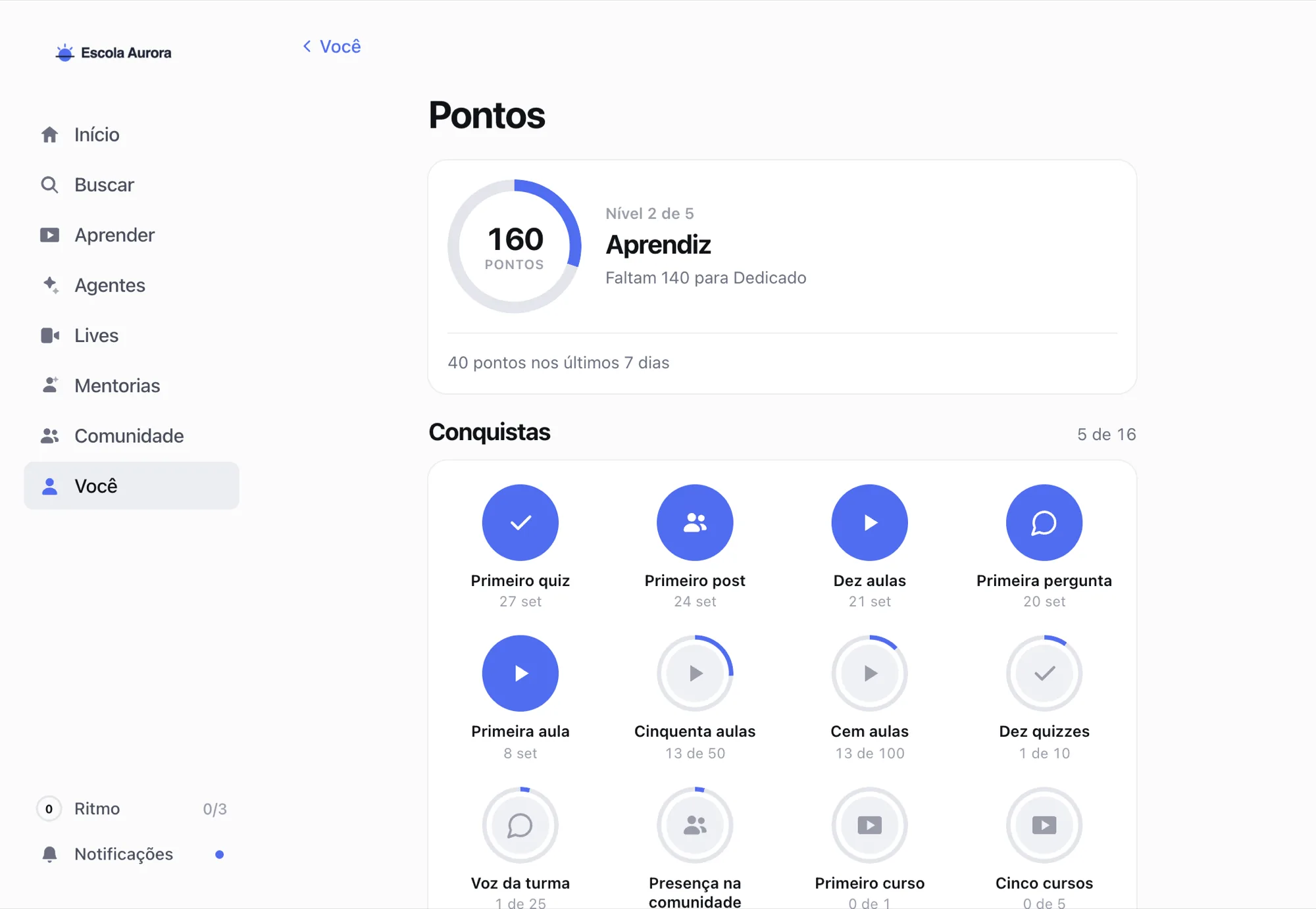Select the Cinco cursos video badge
Screen dimensions: 1316x909
pos(1044,825)
